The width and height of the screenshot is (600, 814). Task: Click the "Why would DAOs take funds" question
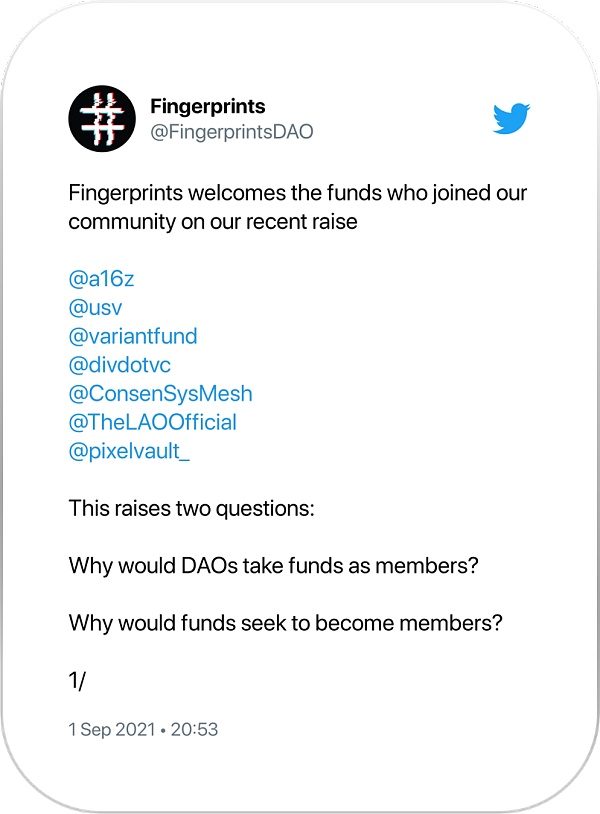click(x=273, y=566)
